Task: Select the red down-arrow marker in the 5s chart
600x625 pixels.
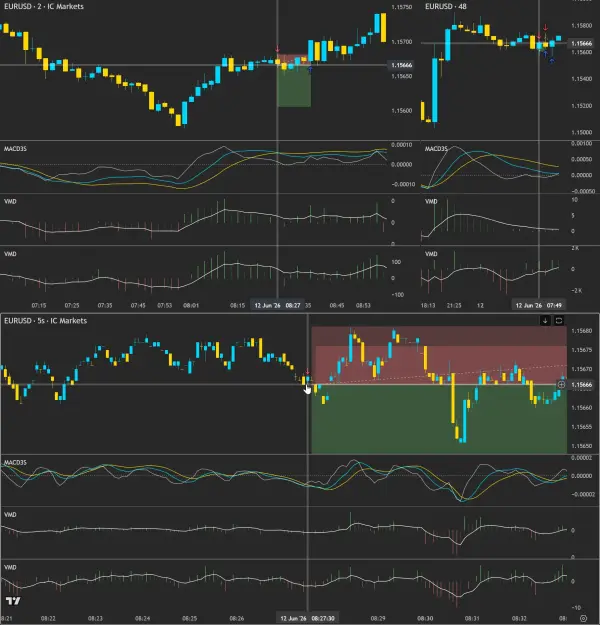Action: 307,372
